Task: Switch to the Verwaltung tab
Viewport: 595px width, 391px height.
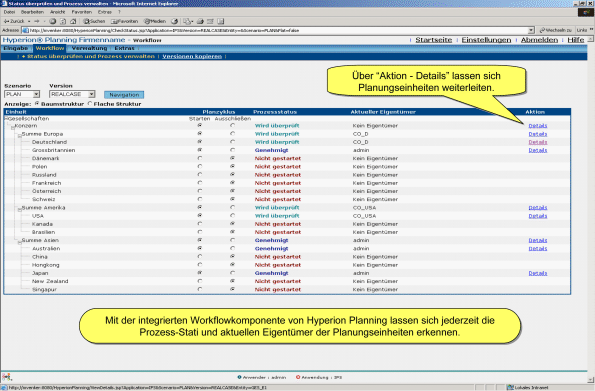Action: click(x=89, y=48)
